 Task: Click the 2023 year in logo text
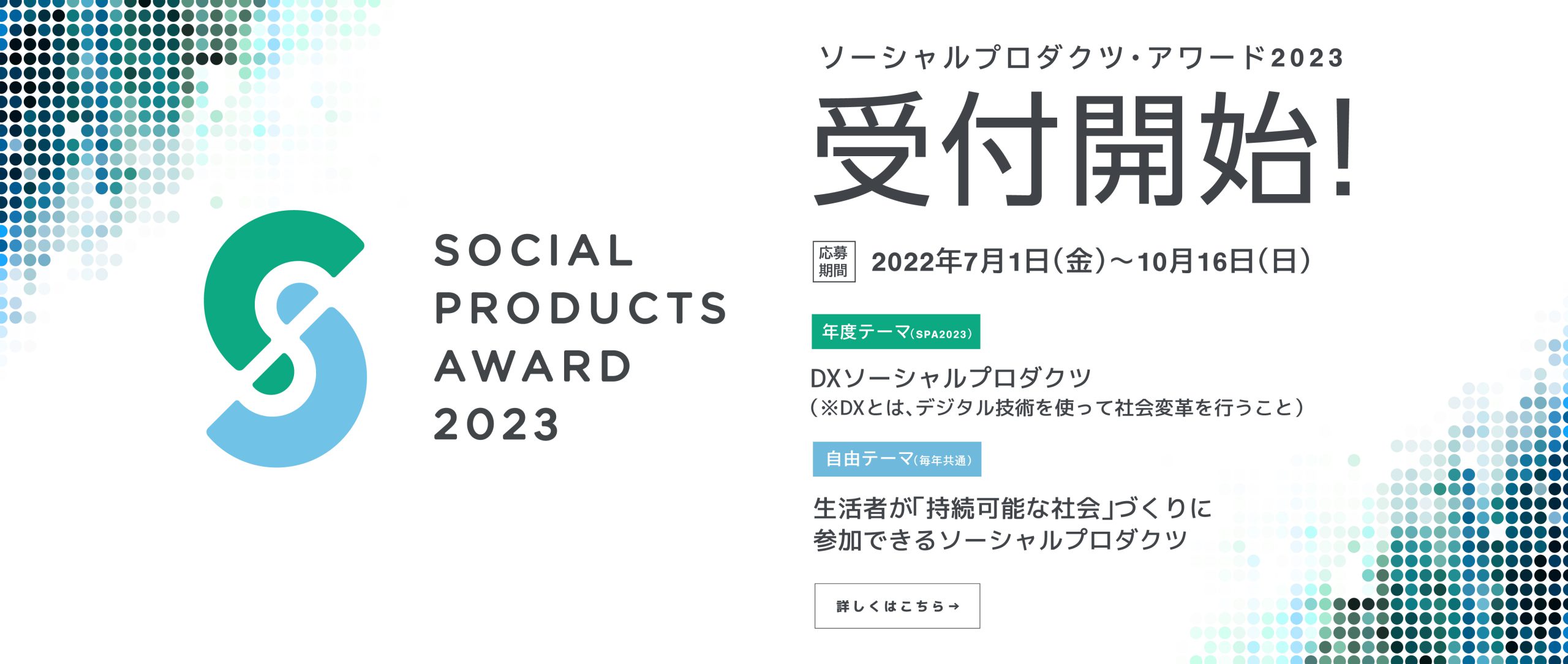pyautogui.click(x=496, y=424)
